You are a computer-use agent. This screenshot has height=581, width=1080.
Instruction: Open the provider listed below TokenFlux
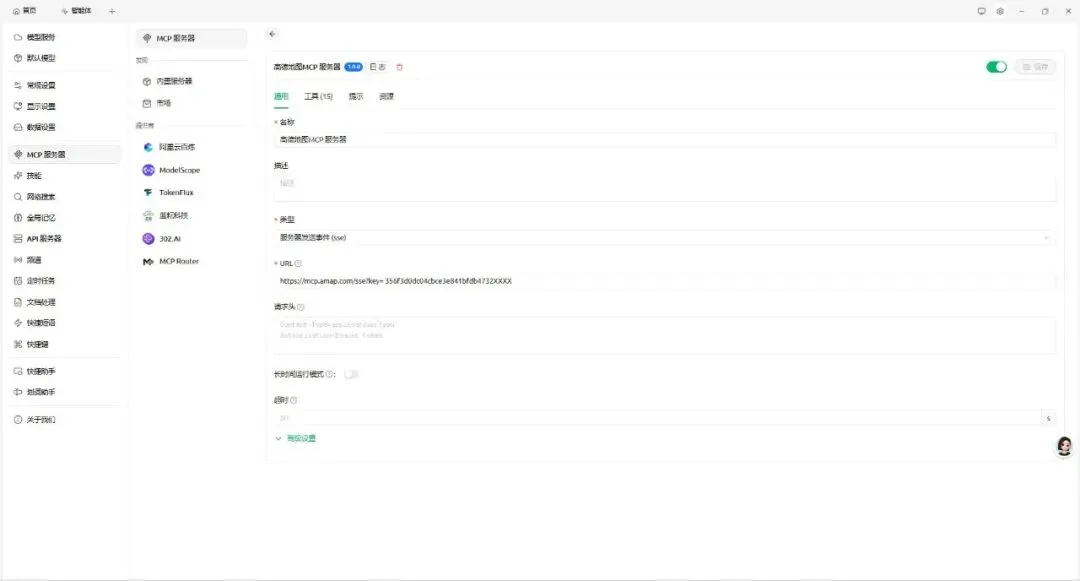point(191,215)
